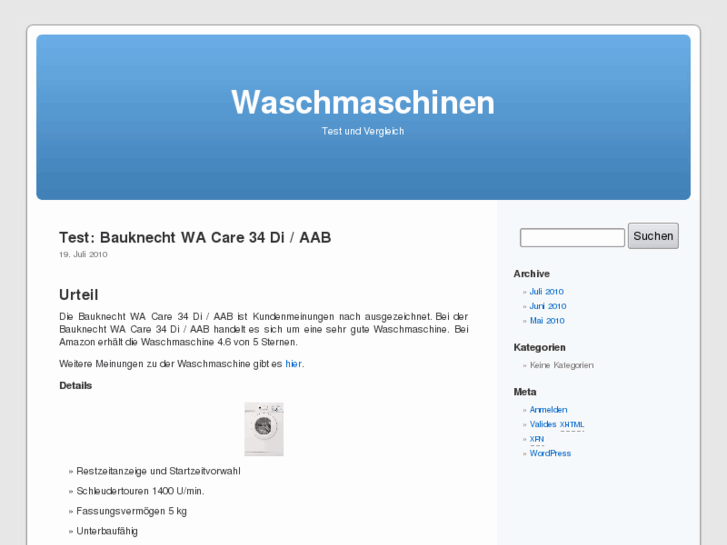Select the Kategorien sidebar heading
Screen dimensions: 727x545
coord(540,347)
